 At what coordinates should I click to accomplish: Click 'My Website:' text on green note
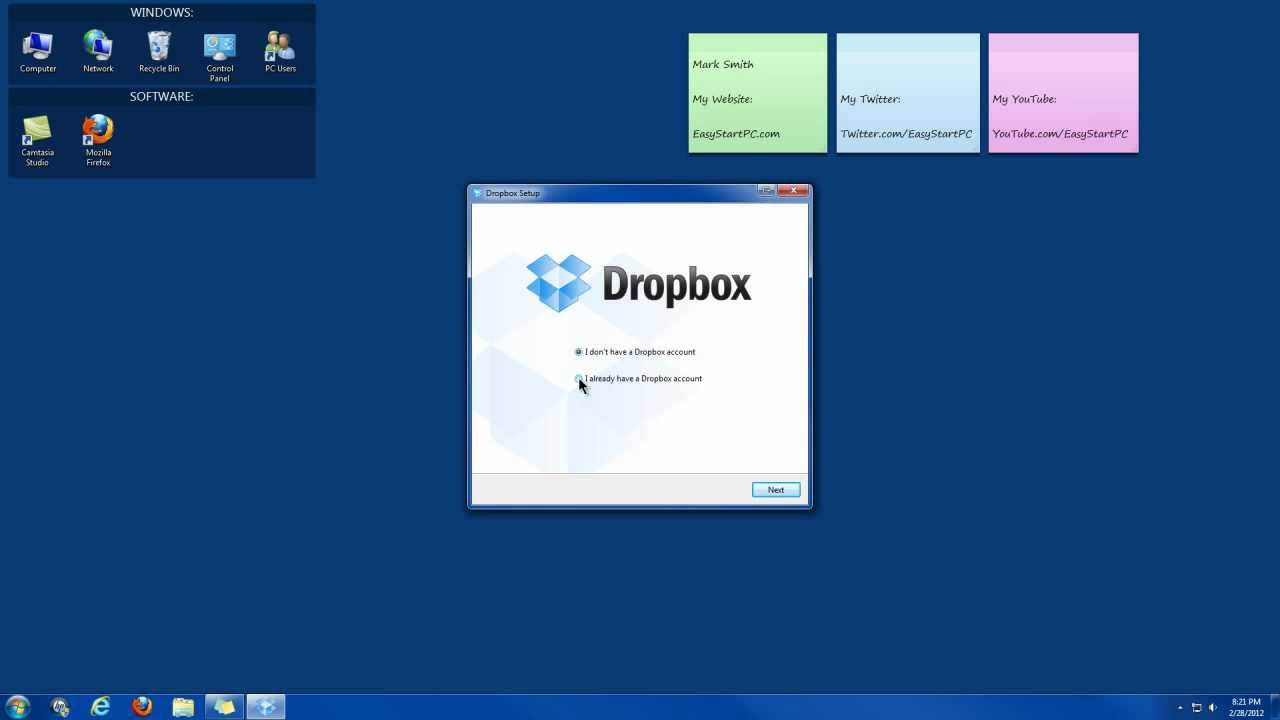click(722, 99)
